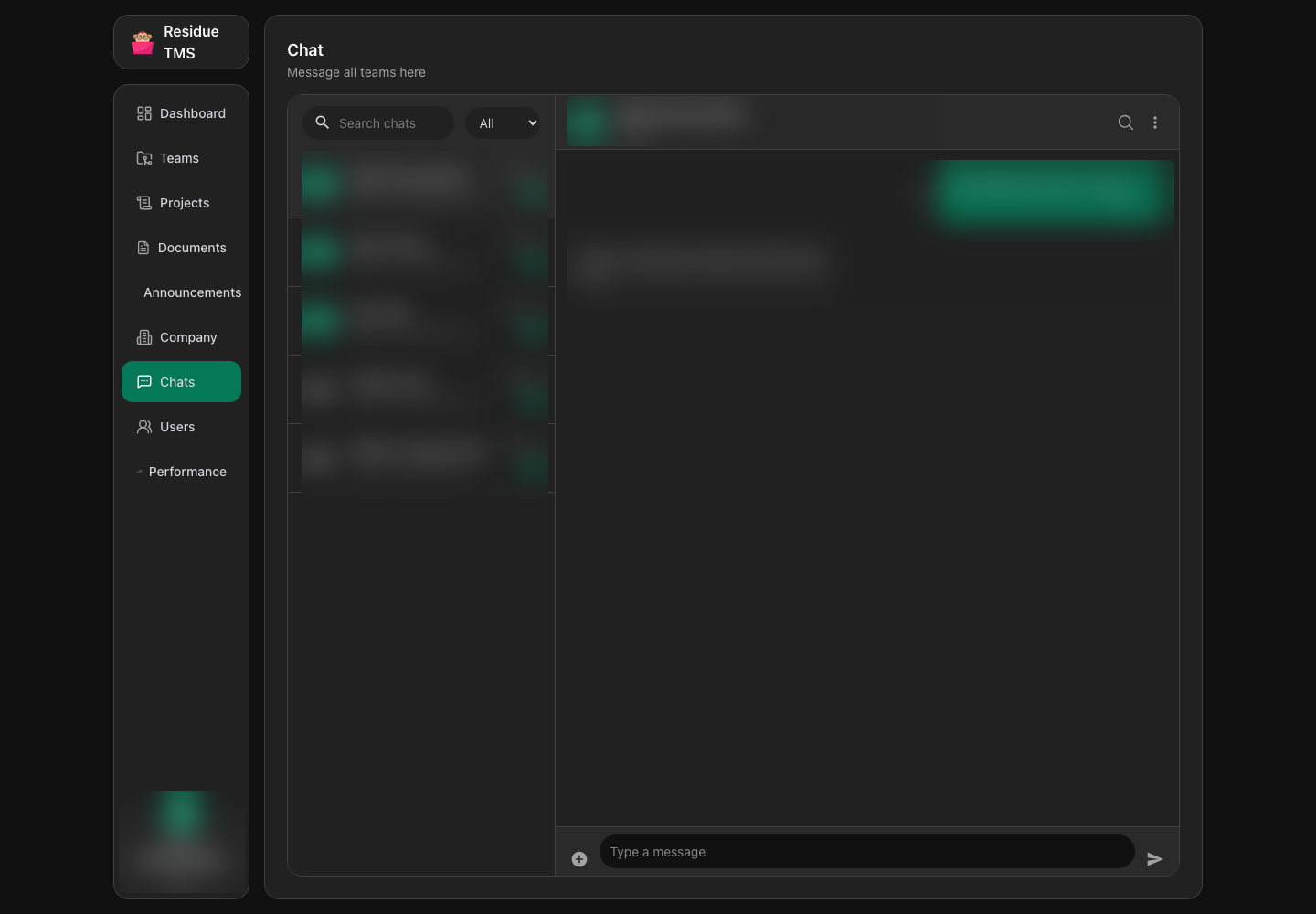
Task: Go to Teams in sidebar
Action: [x=181, y=158]
